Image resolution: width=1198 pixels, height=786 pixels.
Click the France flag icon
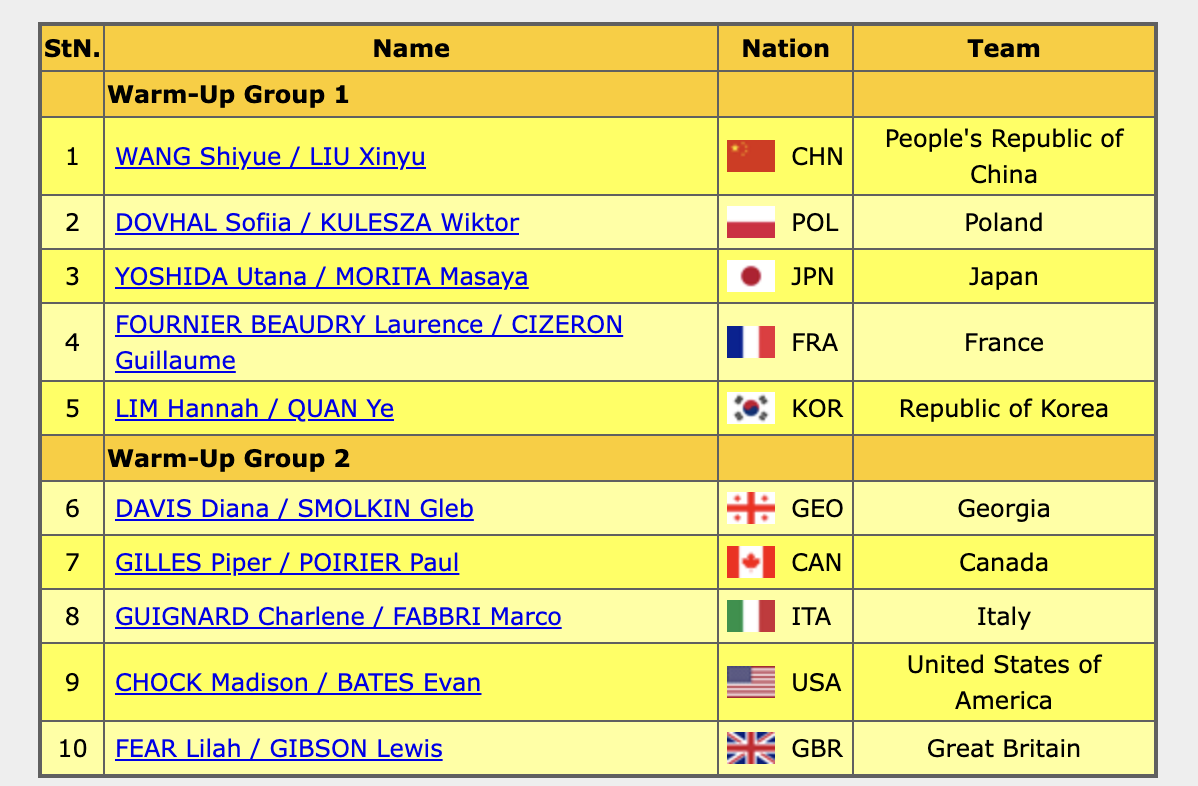(x=750, y=342)
